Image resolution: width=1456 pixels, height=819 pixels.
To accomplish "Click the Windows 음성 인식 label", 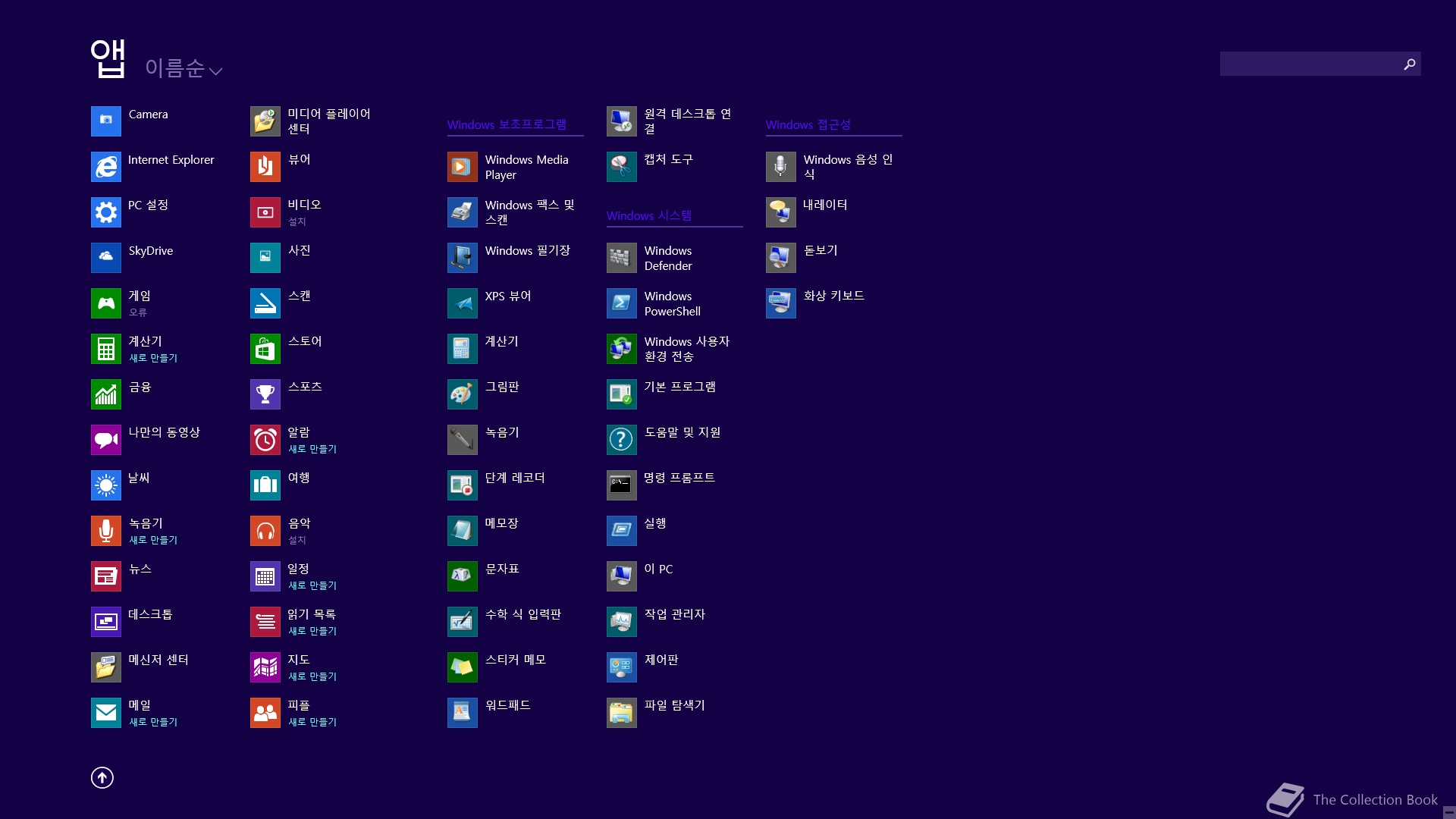I will (x=848, y=167).
